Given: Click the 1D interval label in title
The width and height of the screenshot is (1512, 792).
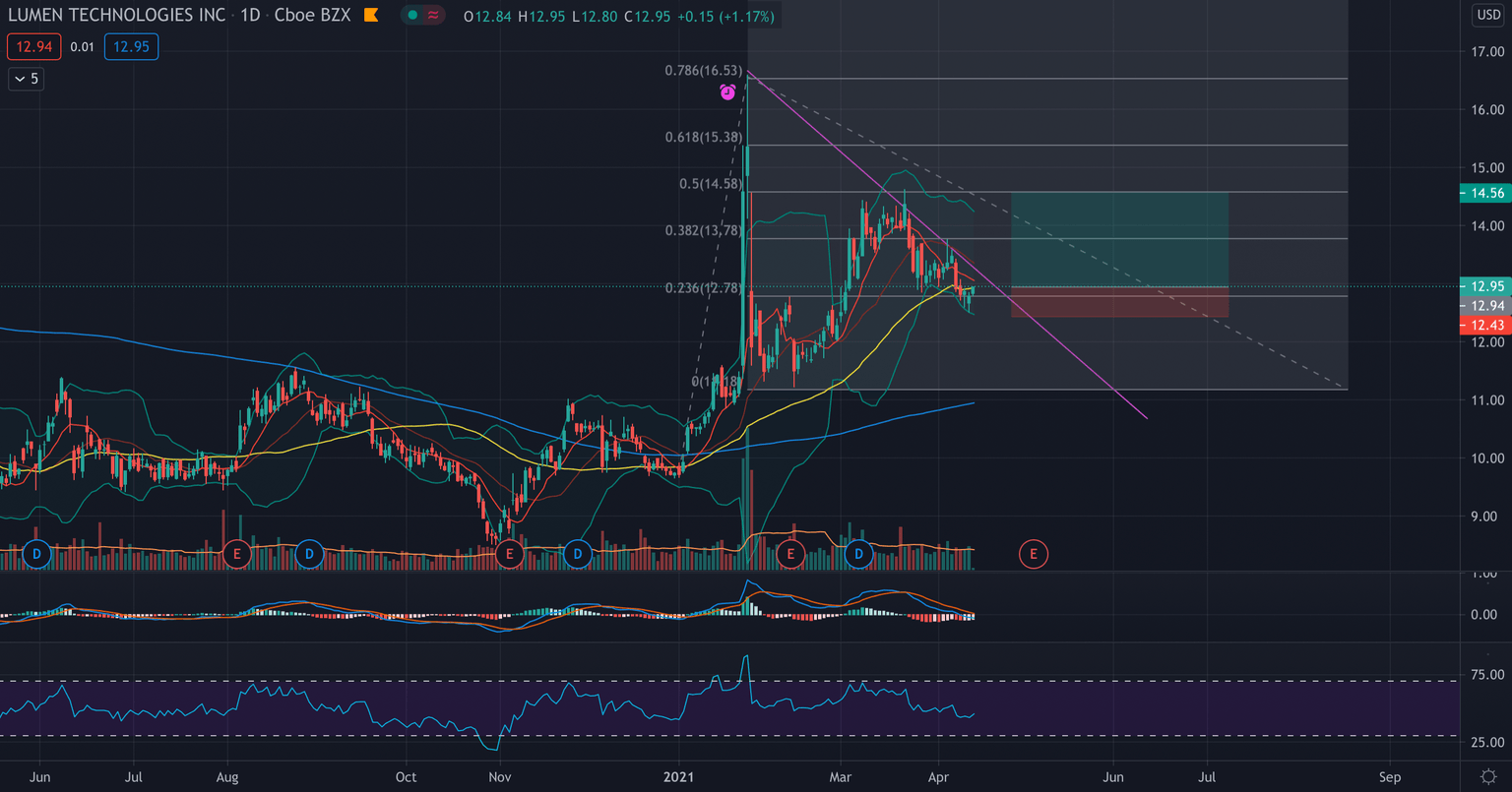Looking at the screenshot, I should click(x=250, y=16).
